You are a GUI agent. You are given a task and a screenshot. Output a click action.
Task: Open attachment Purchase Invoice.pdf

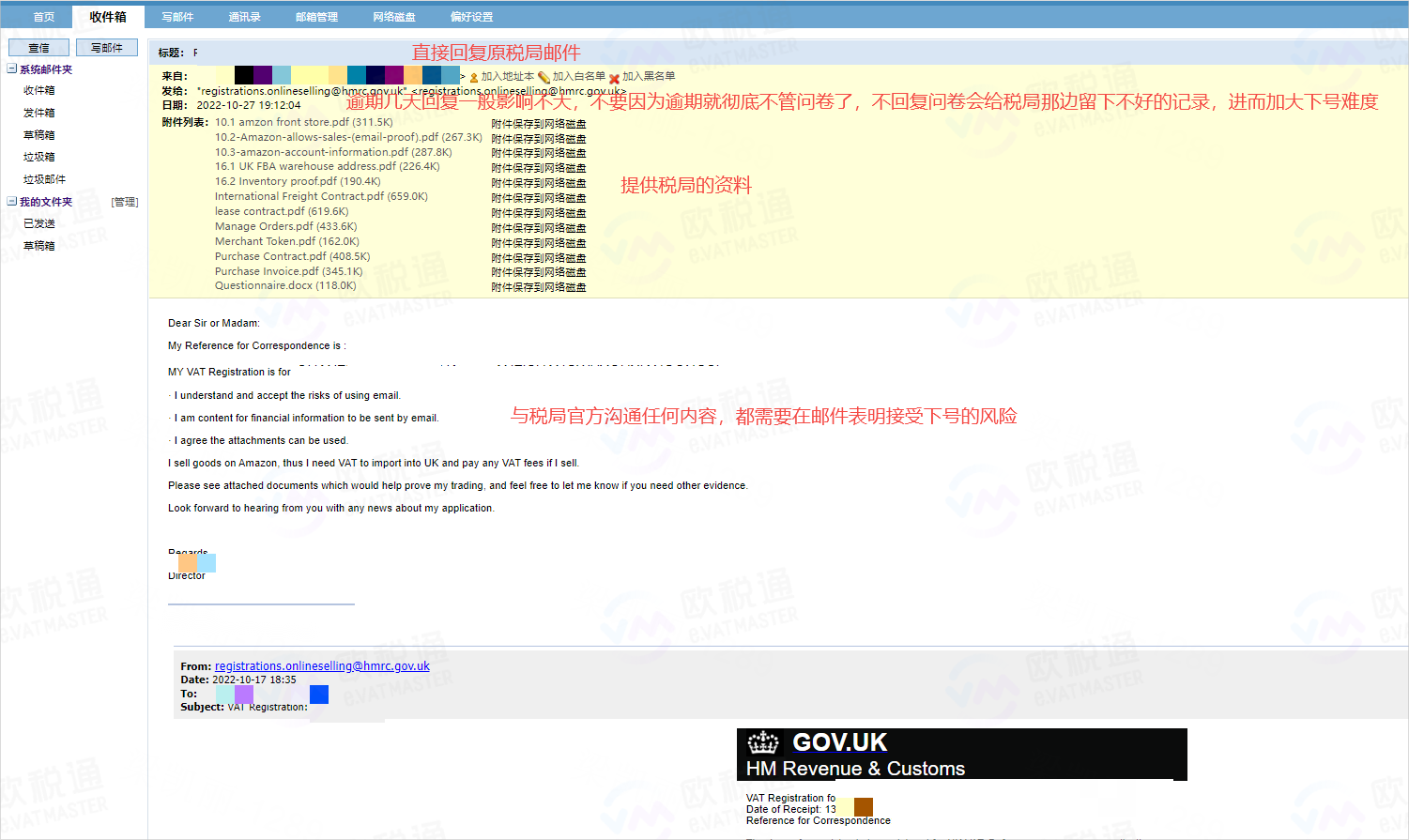click(x=289, y=271)
